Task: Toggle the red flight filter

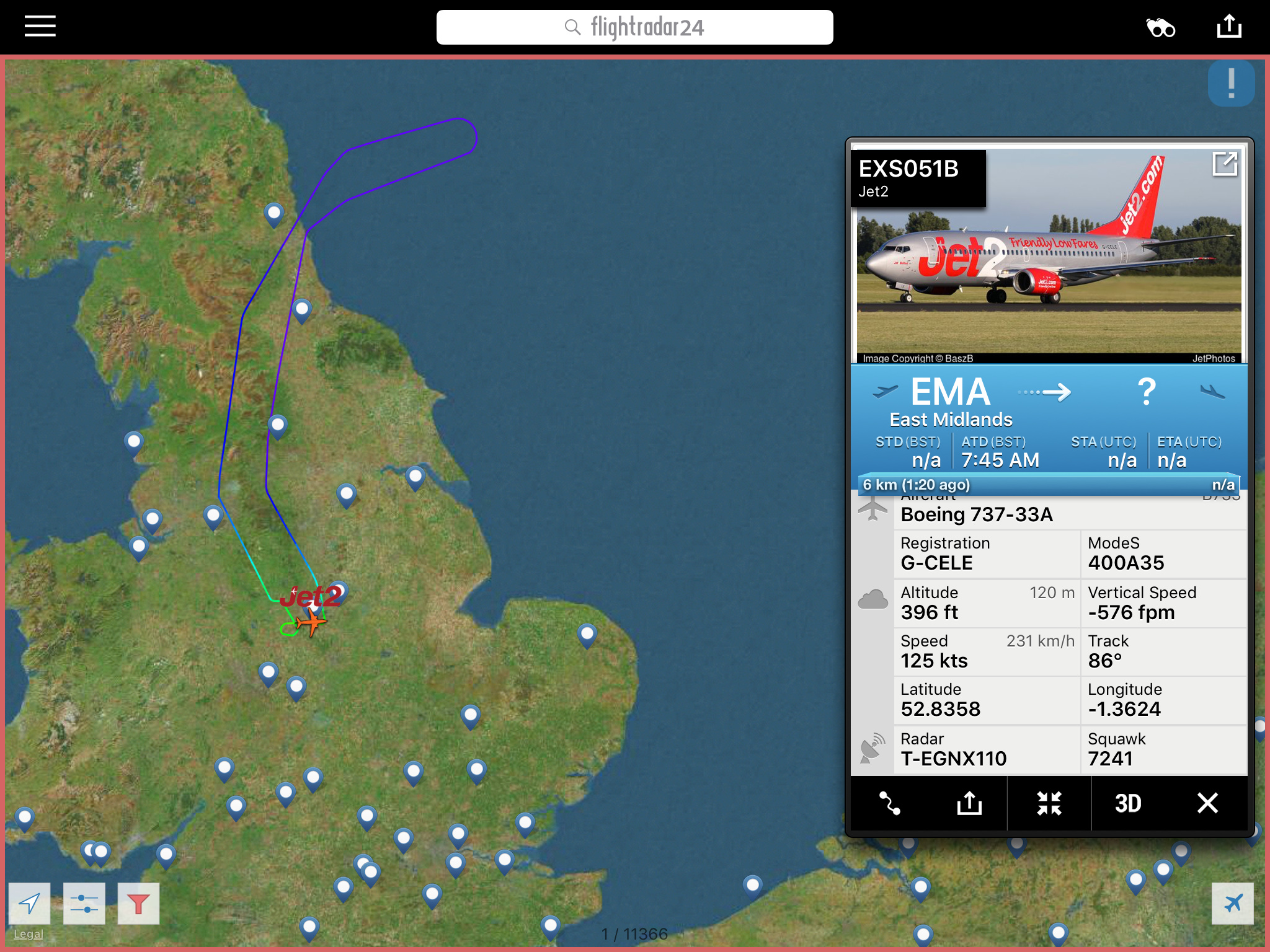Action: [x=138, y=904]
